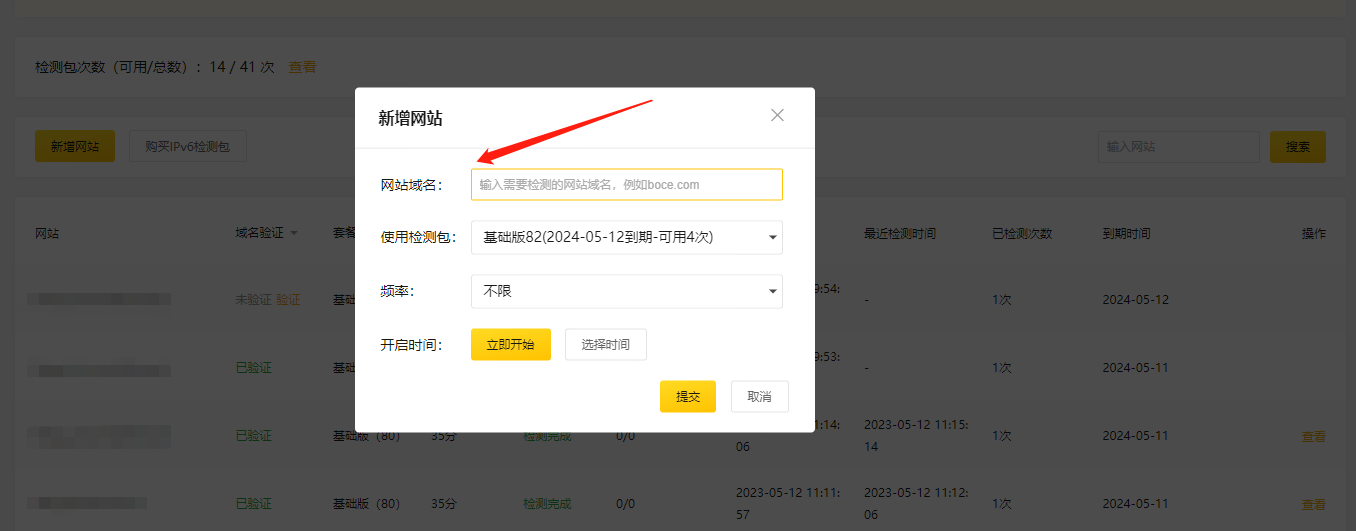Click the 验证 link next to 未验证
The width and height of the screenshot is (1356, 531).
pyautogui.click(x=288, y=300)
